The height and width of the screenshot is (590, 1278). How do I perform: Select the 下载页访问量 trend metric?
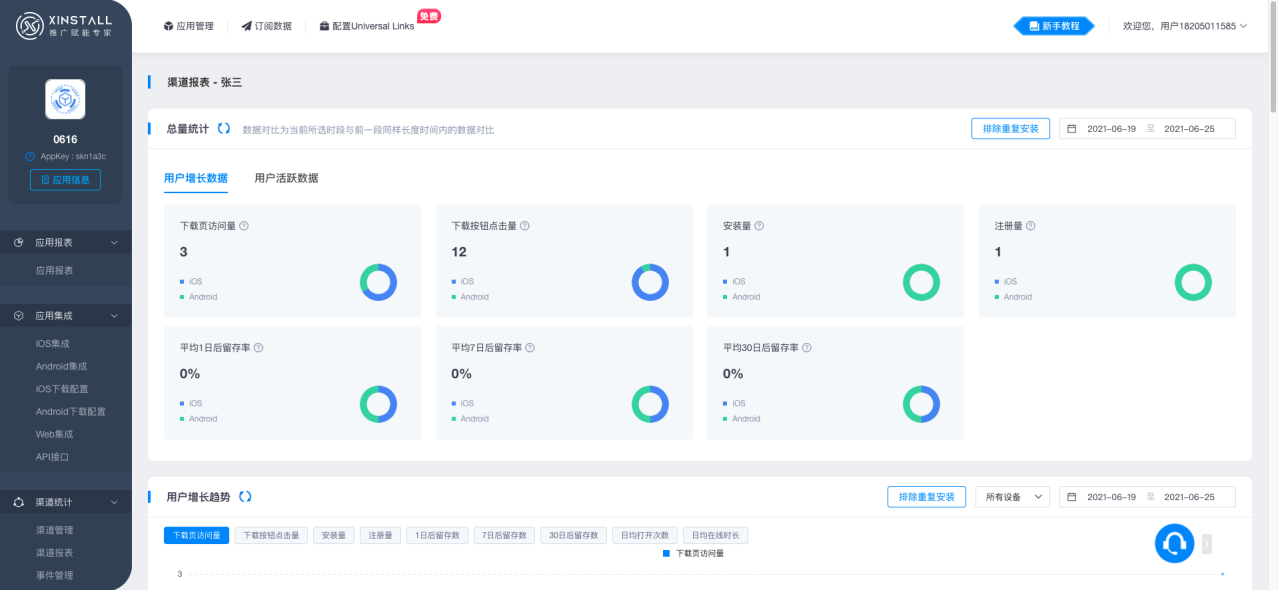click(x=197, y=535)
